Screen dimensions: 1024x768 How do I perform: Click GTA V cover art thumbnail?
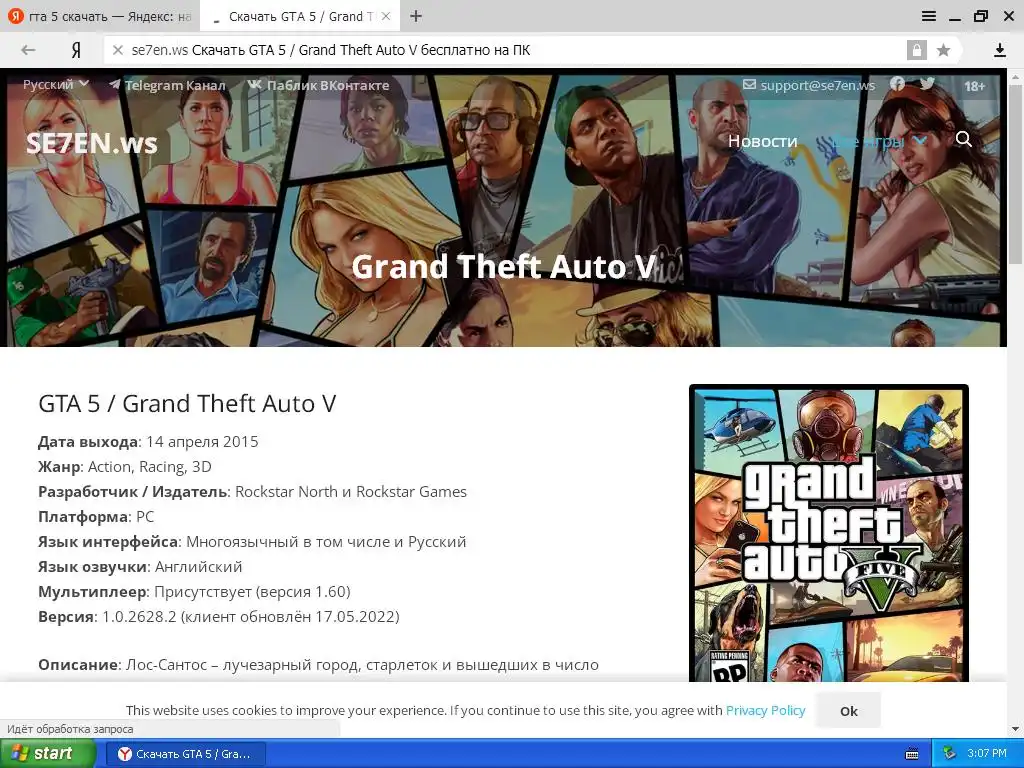829,534
